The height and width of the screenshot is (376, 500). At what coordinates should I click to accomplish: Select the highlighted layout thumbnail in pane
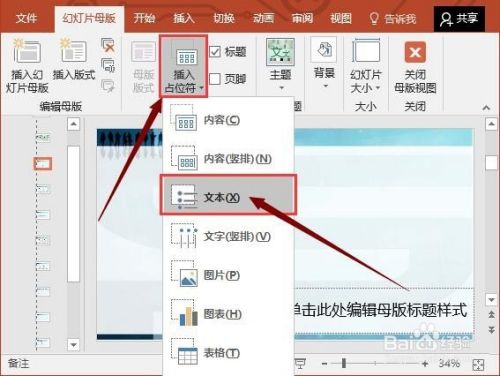click(x=43, y=164)
